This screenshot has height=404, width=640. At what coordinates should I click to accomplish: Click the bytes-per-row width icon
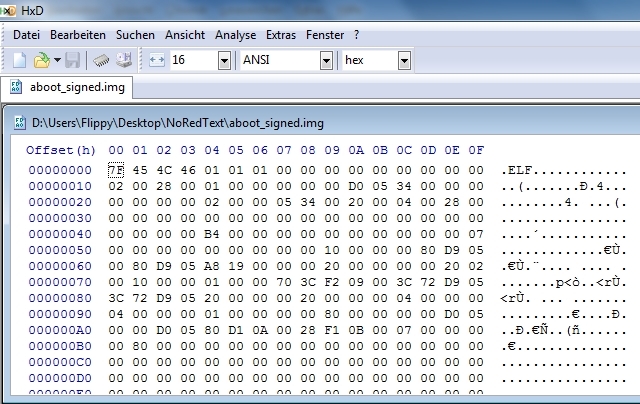click(x=156, y=60)
